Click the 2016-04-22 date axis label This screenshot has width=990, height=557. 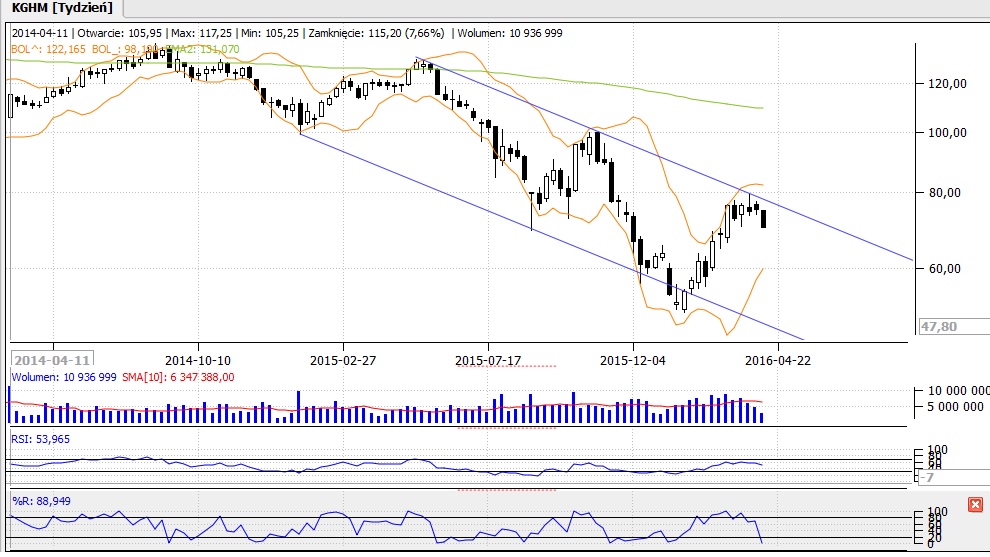778,360
